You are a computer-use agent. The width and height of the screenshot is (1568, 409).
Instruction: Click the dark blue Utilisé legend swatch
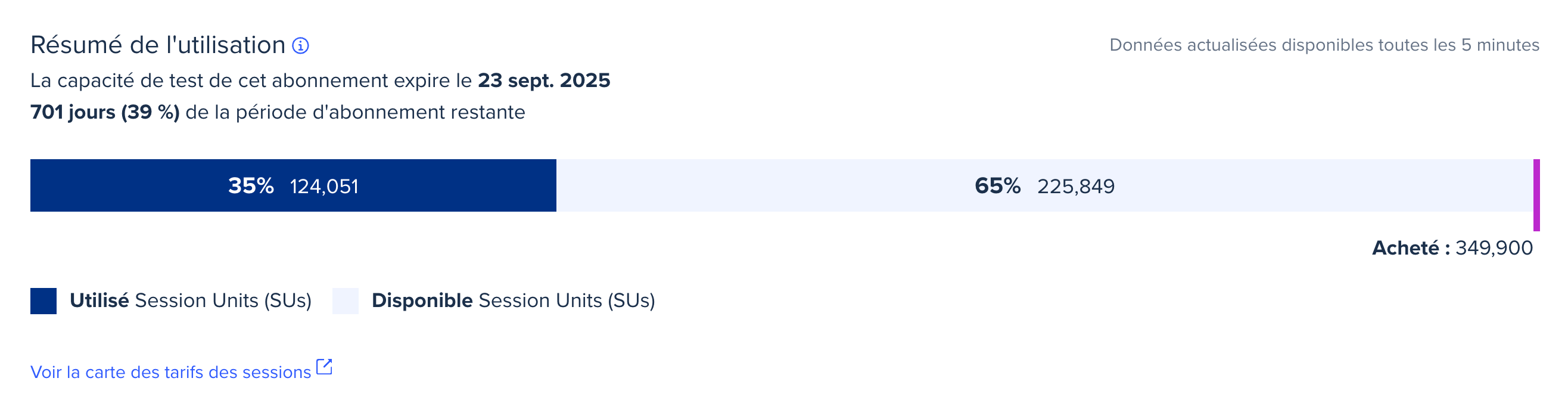click(43, 301)
